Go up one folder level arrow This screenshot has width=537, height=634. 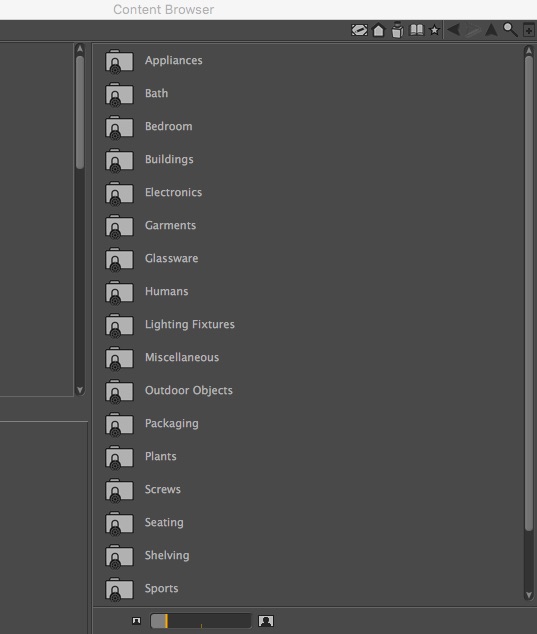[491, 30]
